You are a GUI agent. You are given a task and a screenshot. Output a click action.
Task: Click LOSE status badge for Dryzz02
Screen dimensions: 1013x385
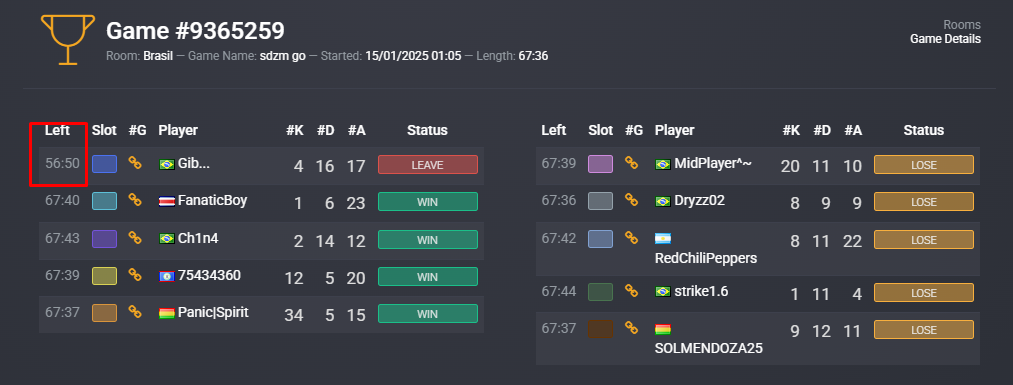[924, 202]
